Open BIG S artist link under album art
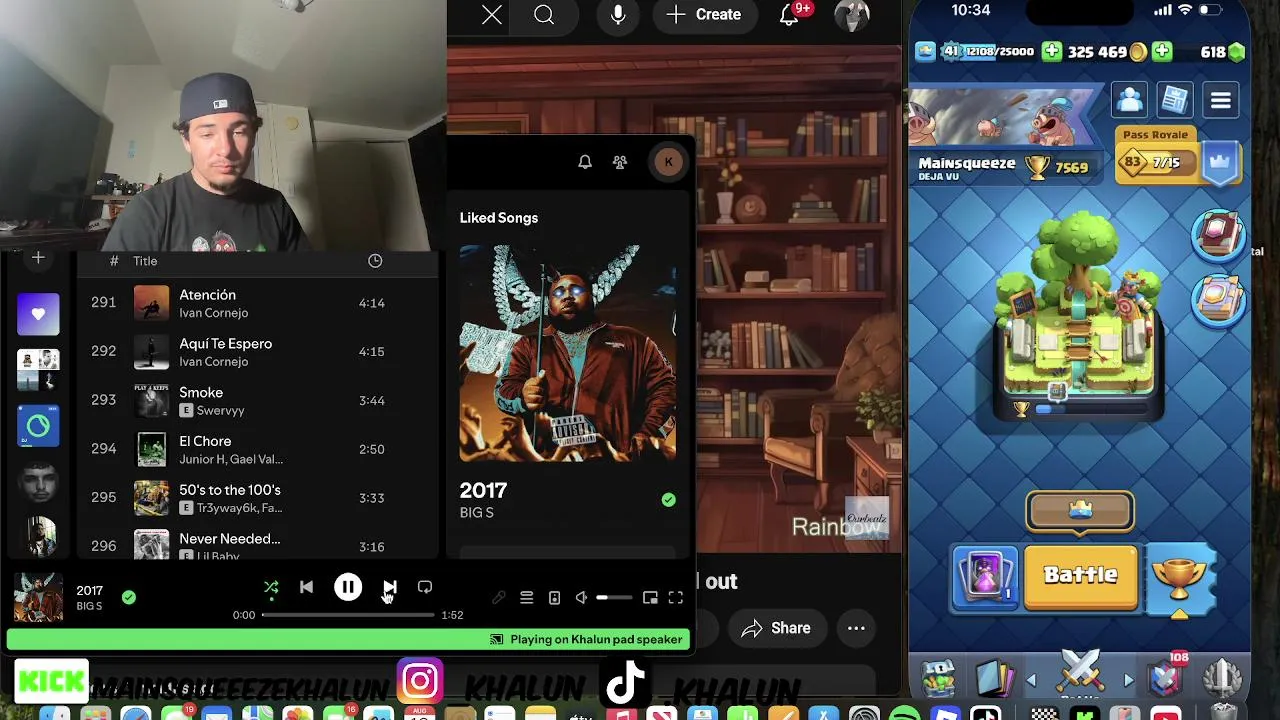 pos(477,513)
